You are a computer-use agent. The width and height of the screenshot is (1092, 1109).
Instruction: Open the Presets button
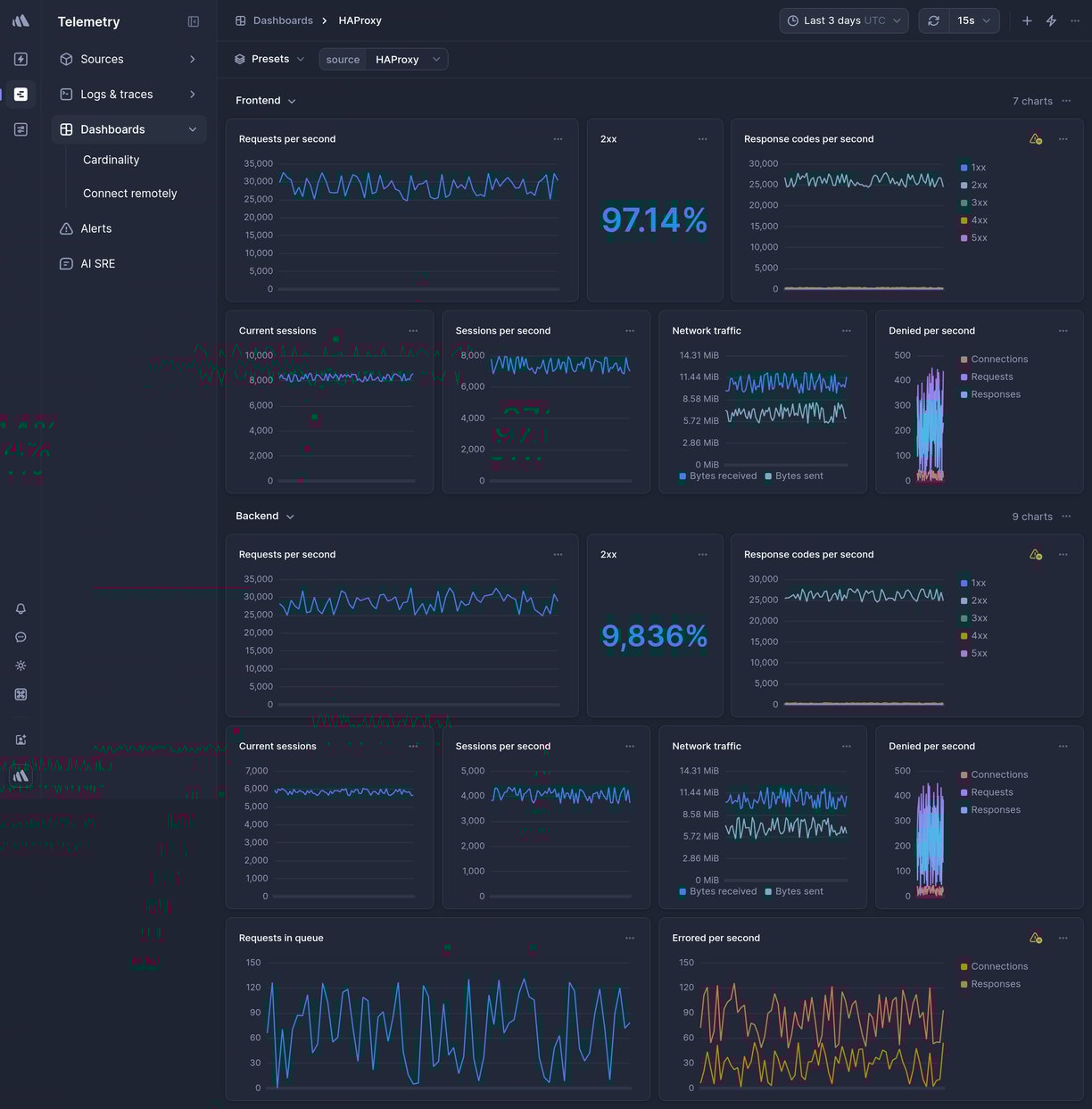point(269,59)
